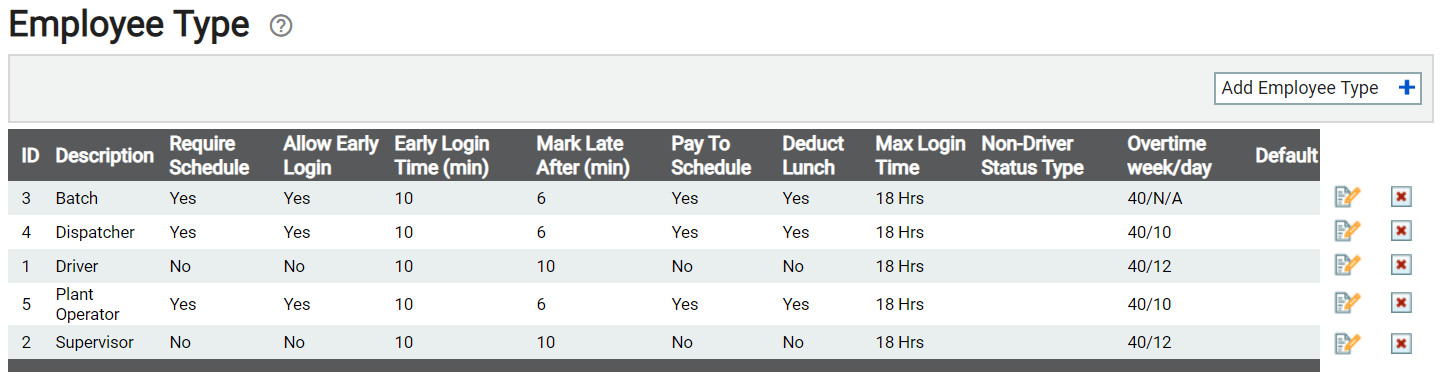Click the Default column header

pyautogui.click(x=1286, y=156)
